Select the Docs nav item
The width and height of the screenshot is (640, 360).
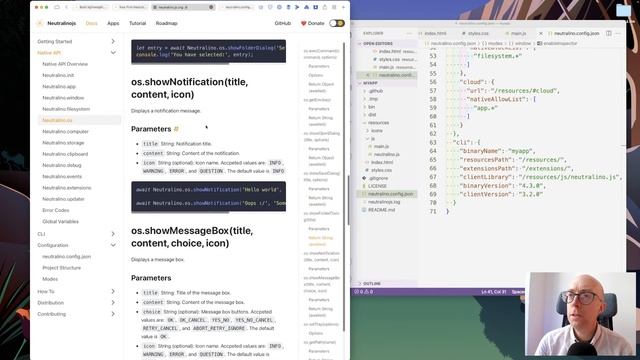point(91,23)
